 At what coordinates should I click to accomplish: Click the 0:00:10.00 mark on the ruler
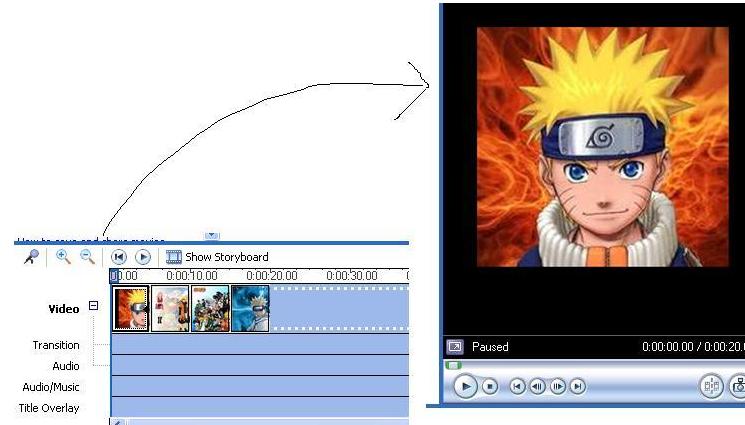pyautogui.click(x=191, y=276)
